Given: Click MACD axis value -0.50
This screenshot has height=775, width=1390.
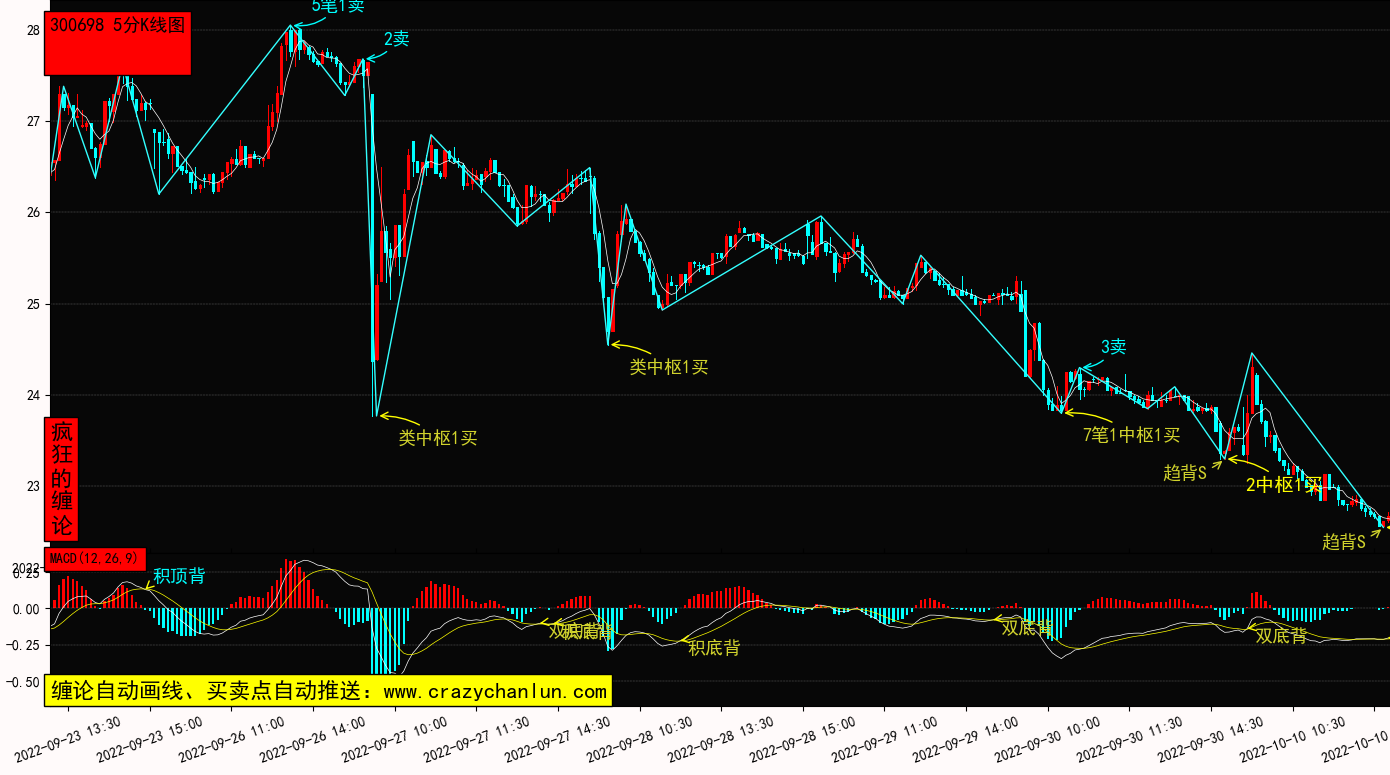Looking at the screenshot, I should coord(22,682).
